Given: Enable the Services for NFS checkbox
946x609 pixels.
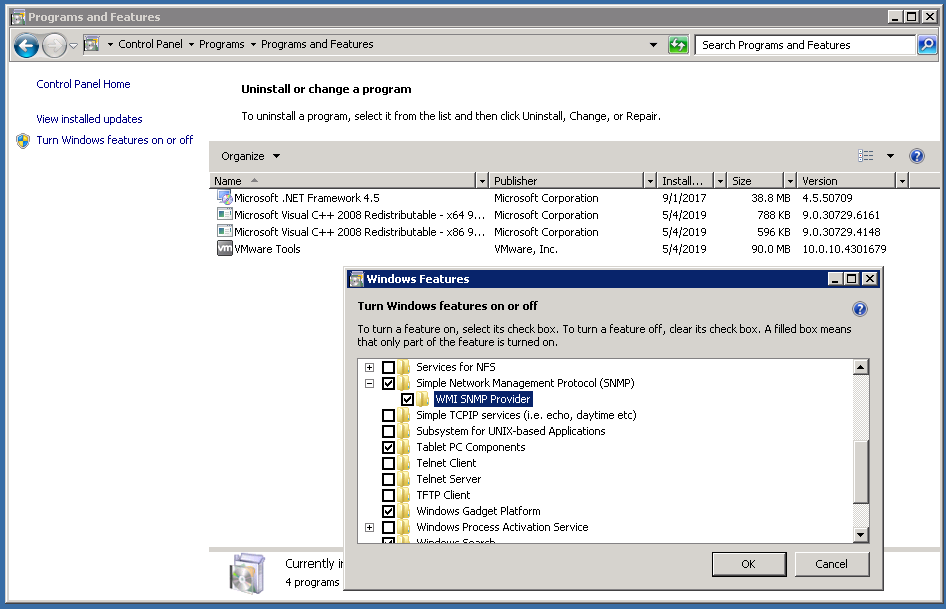Looking at the screenshot, I should pos(389,367).
